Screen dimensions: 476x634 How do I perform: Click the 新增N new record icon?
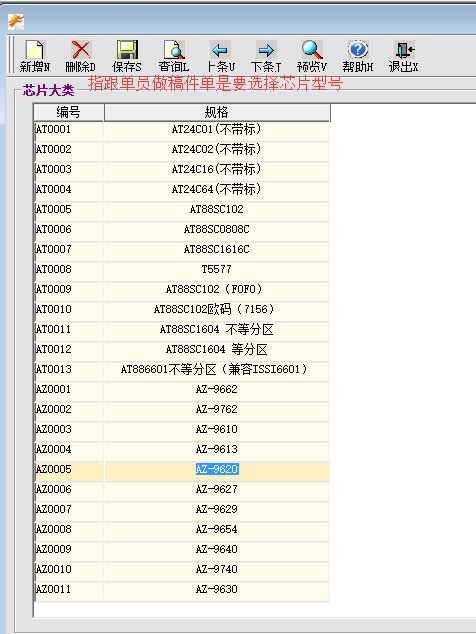35,50
